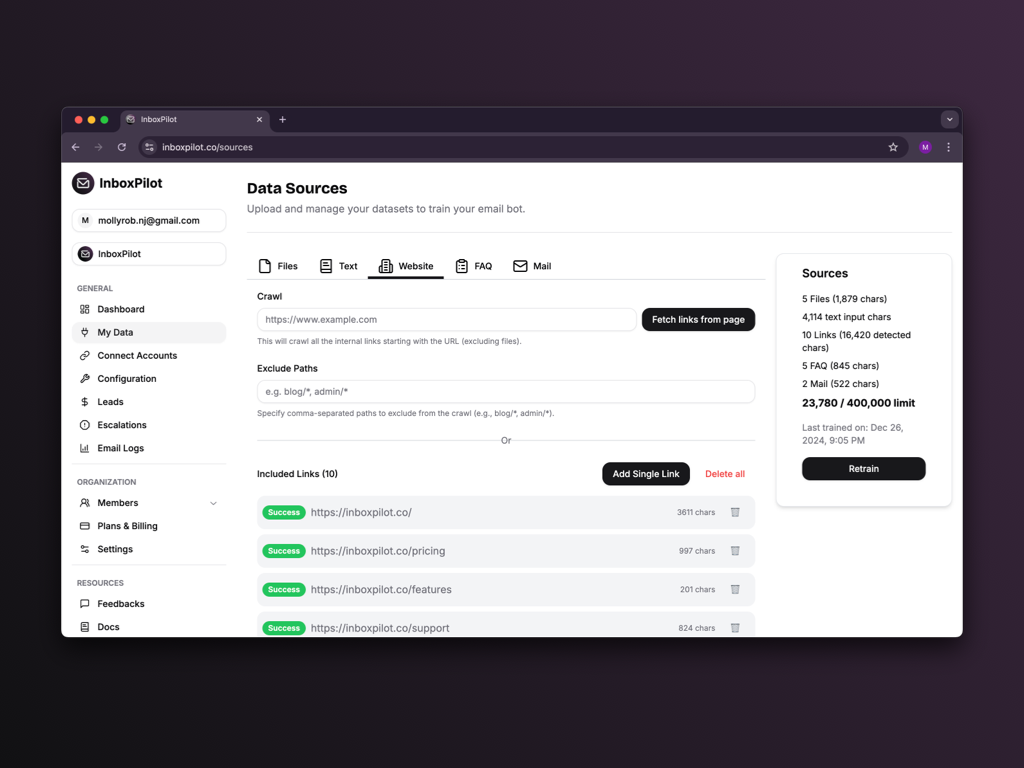1024x768 pixels.
Task: Select My Data in the sidebar
Action: [149, 332]
